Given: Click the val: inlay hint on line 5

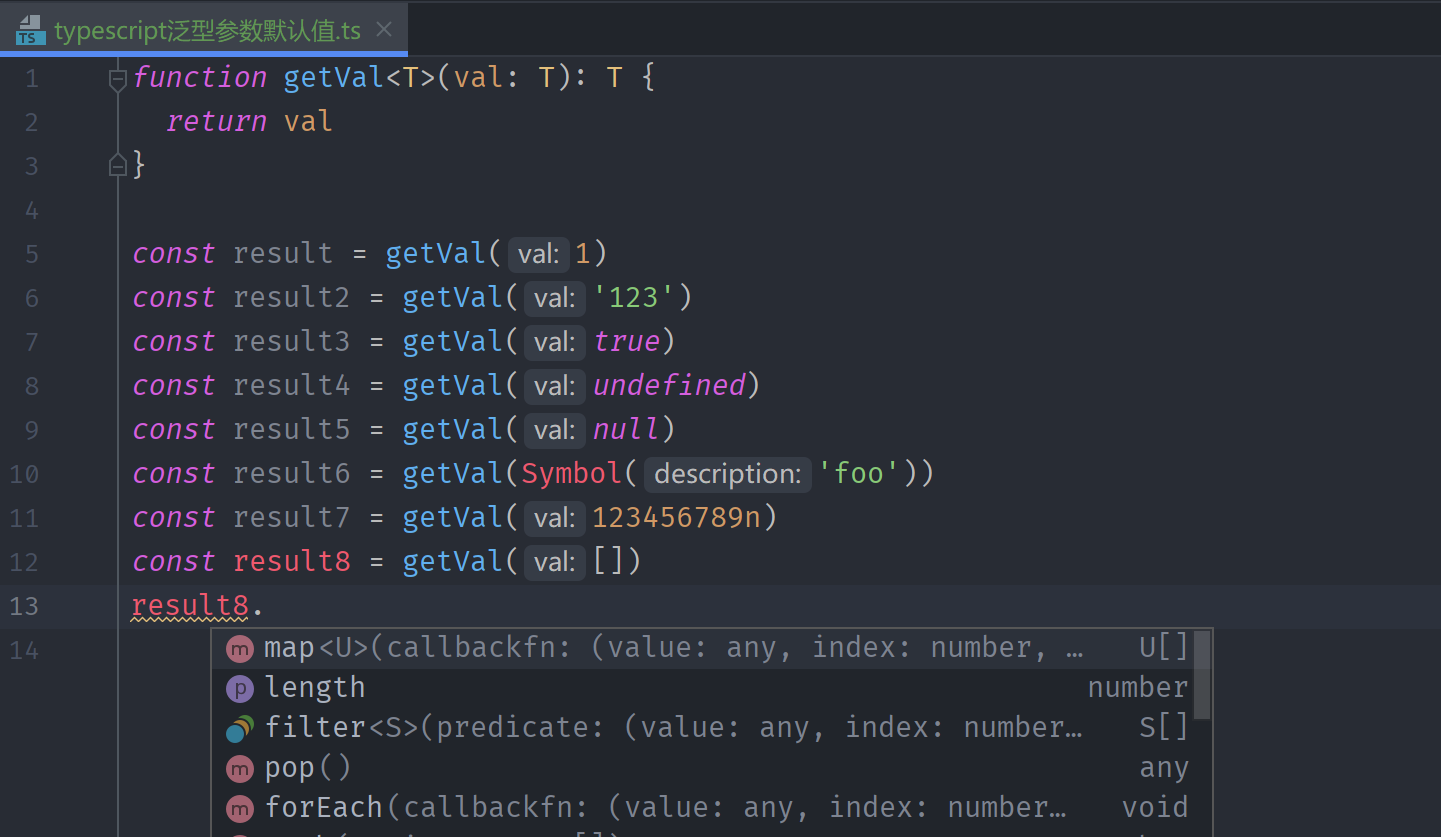Looking at the screenshot, I should [x=538, y=254].
